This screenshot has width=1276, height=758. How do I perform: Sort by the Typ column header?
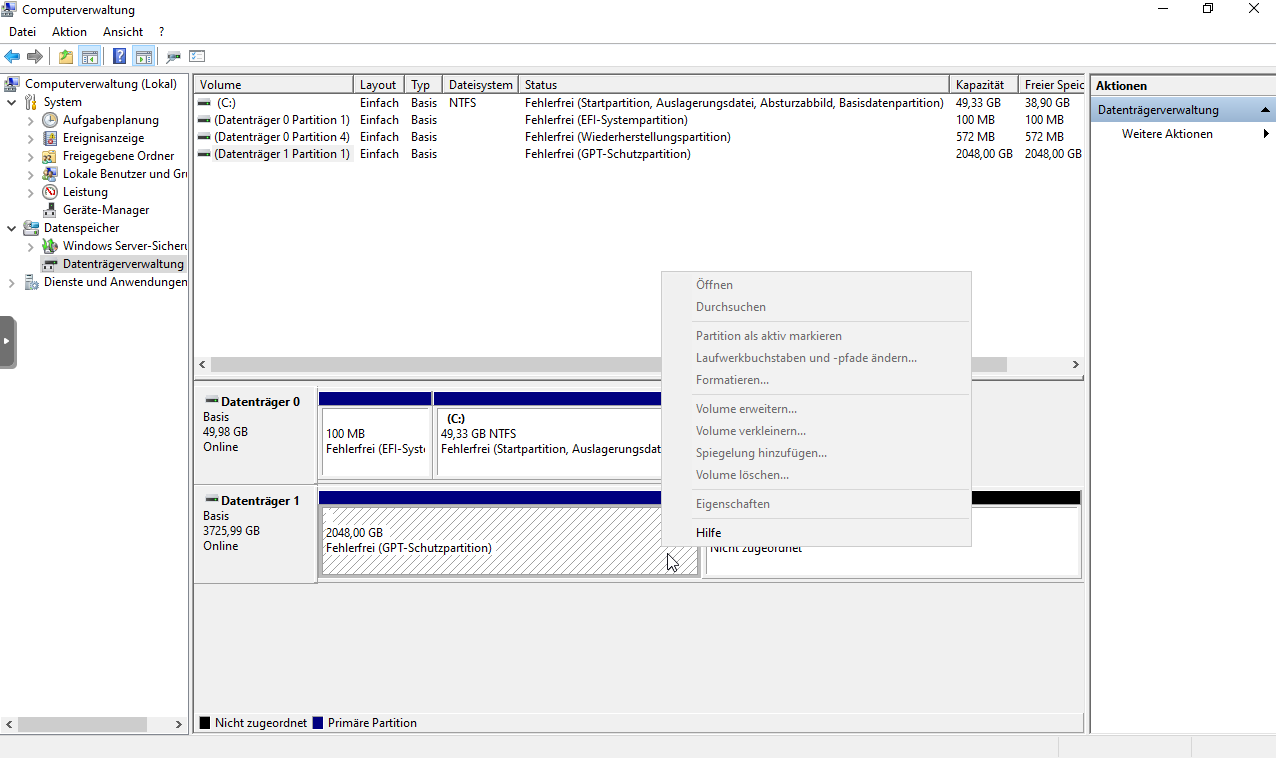click(424, 85)
